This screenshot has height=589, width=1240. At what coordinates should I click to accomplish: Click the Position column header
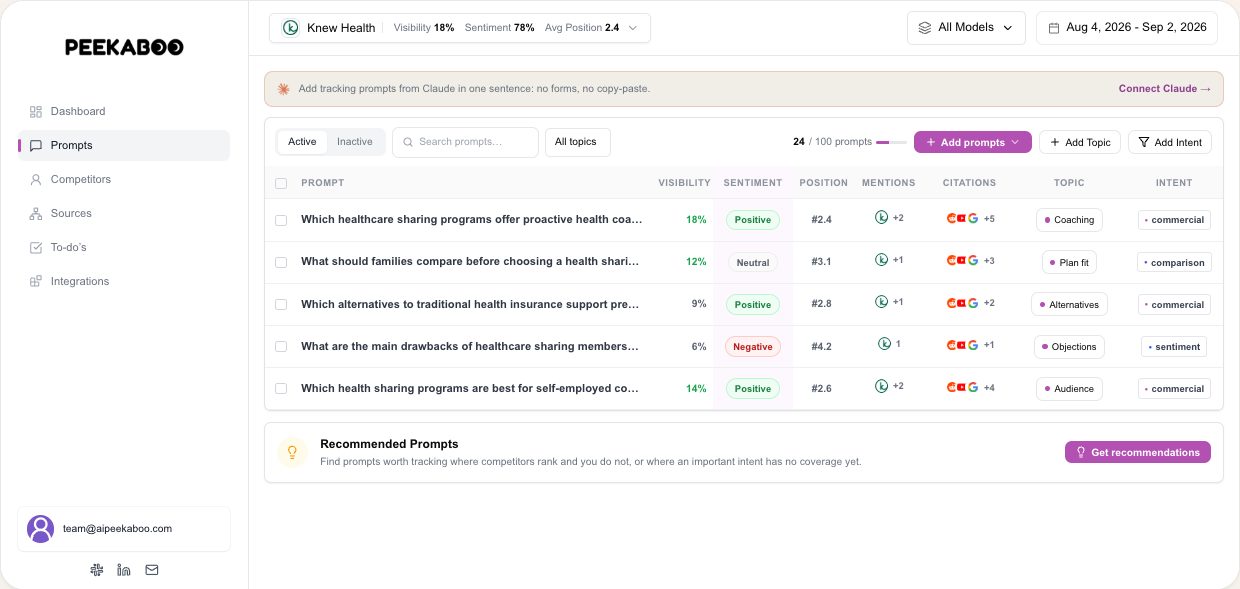pos(823,183)
